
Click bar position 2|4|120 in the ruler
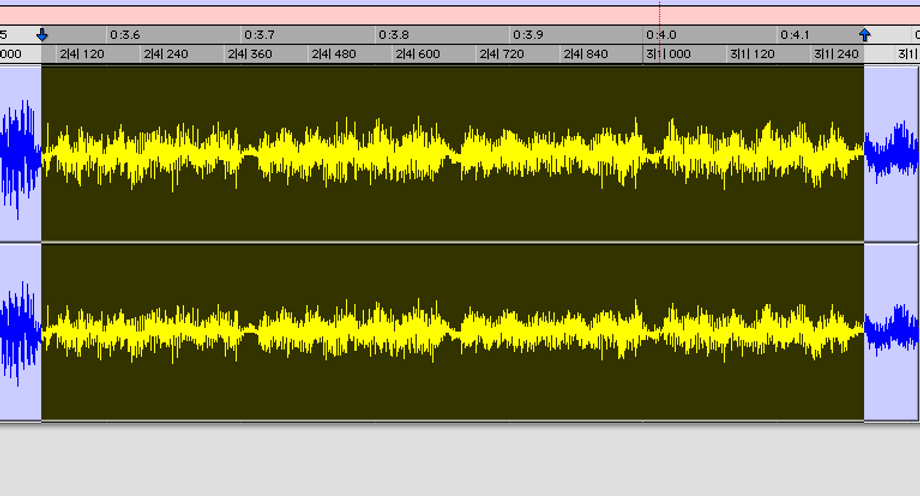coord(81,54)
